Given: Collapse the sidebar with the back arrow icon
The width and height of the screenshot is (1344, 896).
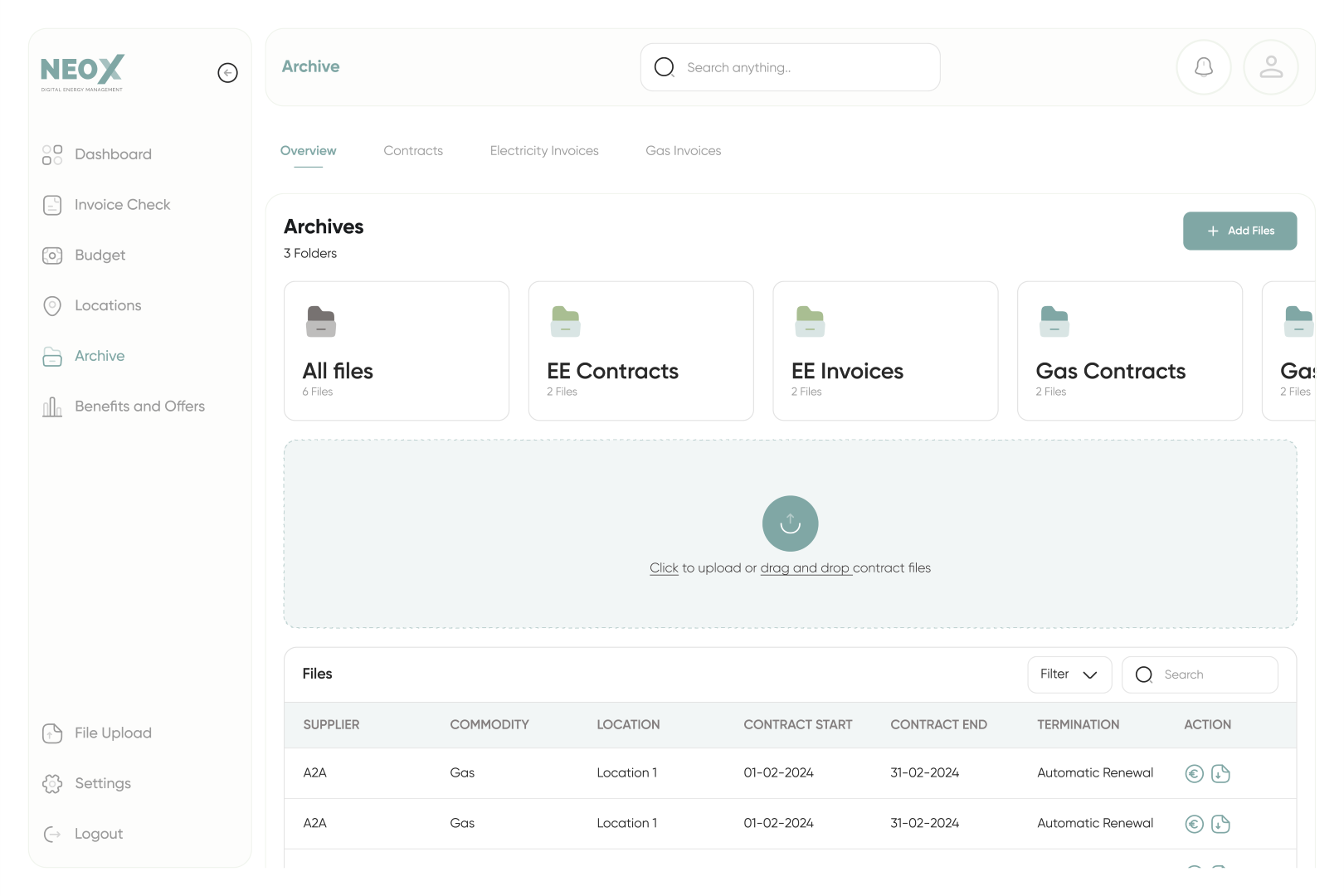Looking at the screenshot, I should pos(227,73).
